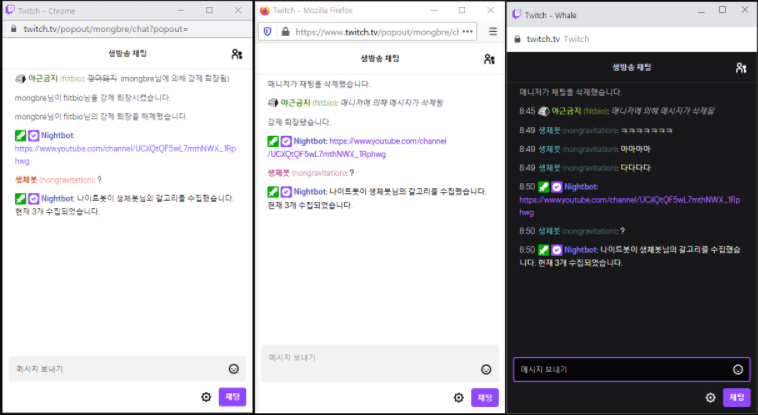758x415 pixels.
Task: Click Firefox tracking protection shield icon
Action: point(267,32)
